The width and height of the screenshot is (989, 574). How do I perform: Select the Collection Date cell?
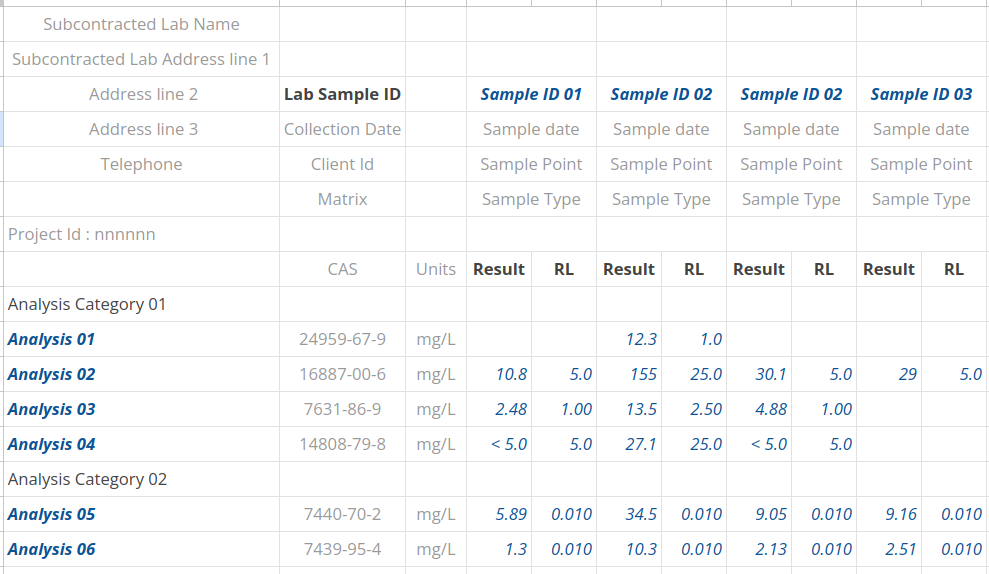pyautogui.click(x=342, y=129)
